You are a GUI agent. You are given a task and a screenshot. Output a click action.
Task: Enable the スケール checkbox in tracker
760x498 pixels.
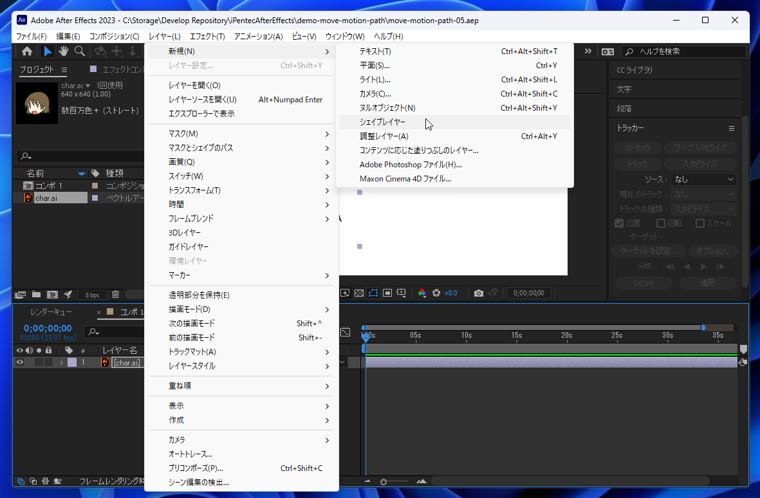(700, 224)
